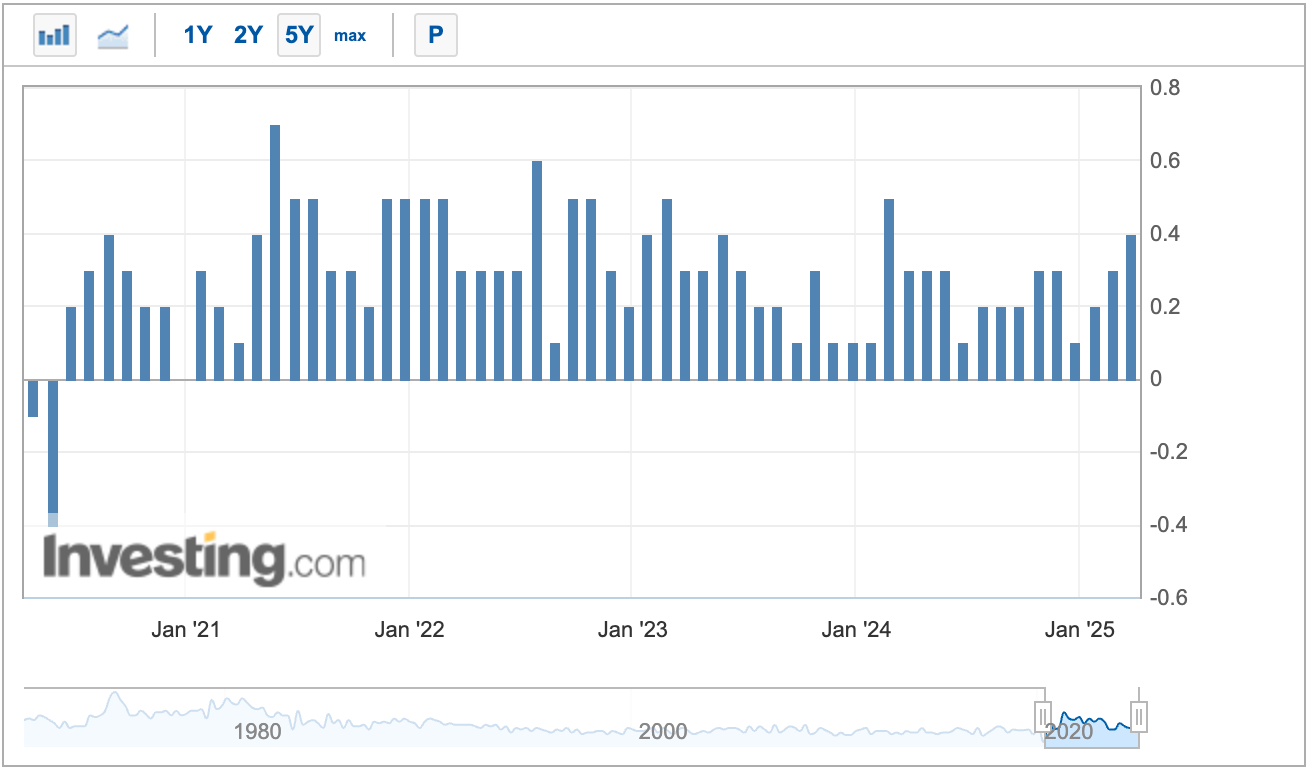Screen dimensions: 1310x772
Task: Click the Jan '21 axis label
Action: point(185,629)
